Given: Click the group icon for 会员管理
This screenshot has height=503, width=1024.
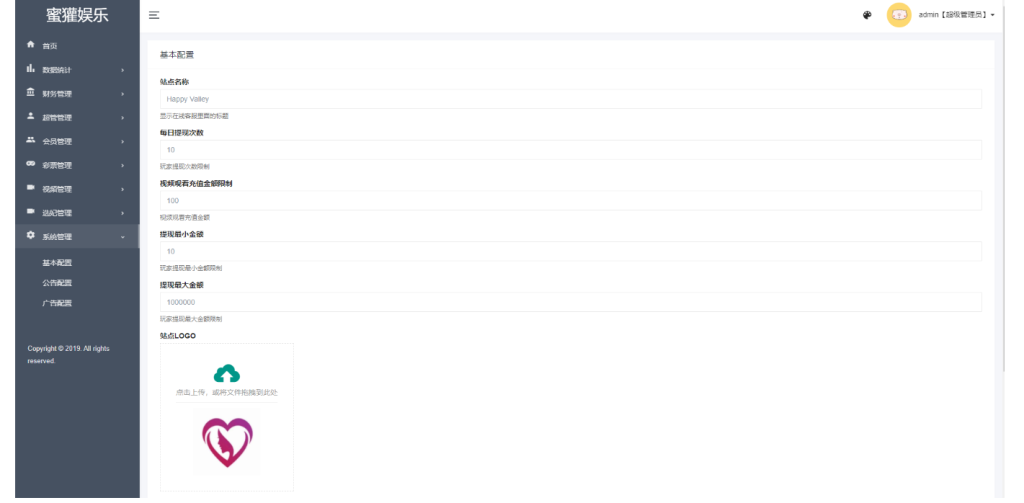Looking at the screenshot, I should [x=30, y=140].
